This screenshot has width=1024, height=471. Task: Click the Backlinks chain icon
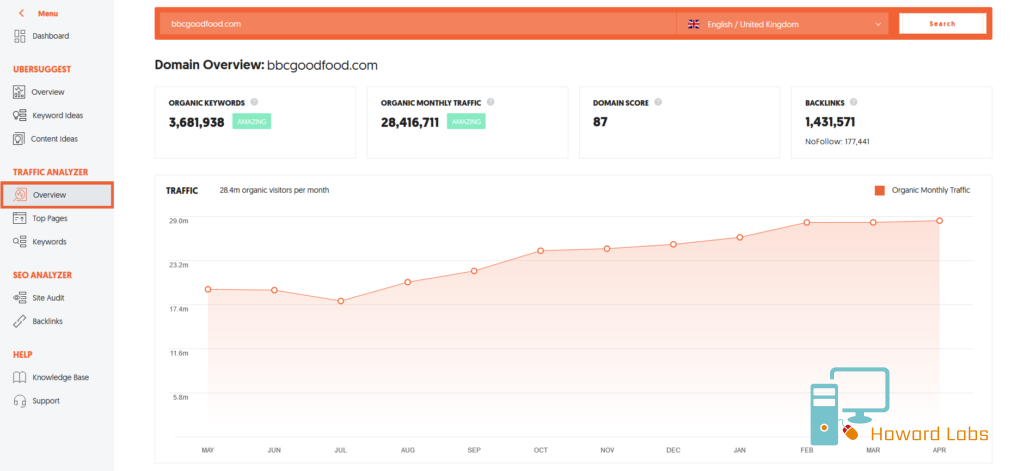20,321
